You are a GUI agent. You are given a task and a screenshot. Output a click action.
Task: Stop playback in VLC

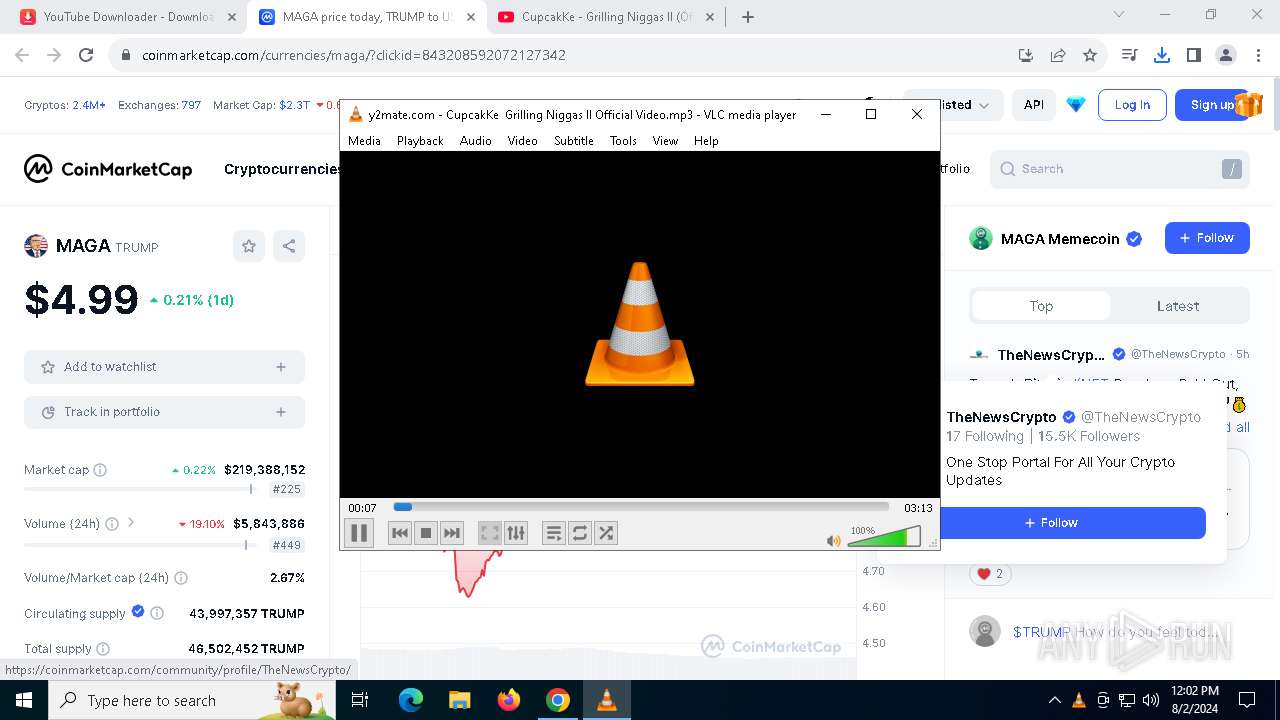(x=426, y=533)
